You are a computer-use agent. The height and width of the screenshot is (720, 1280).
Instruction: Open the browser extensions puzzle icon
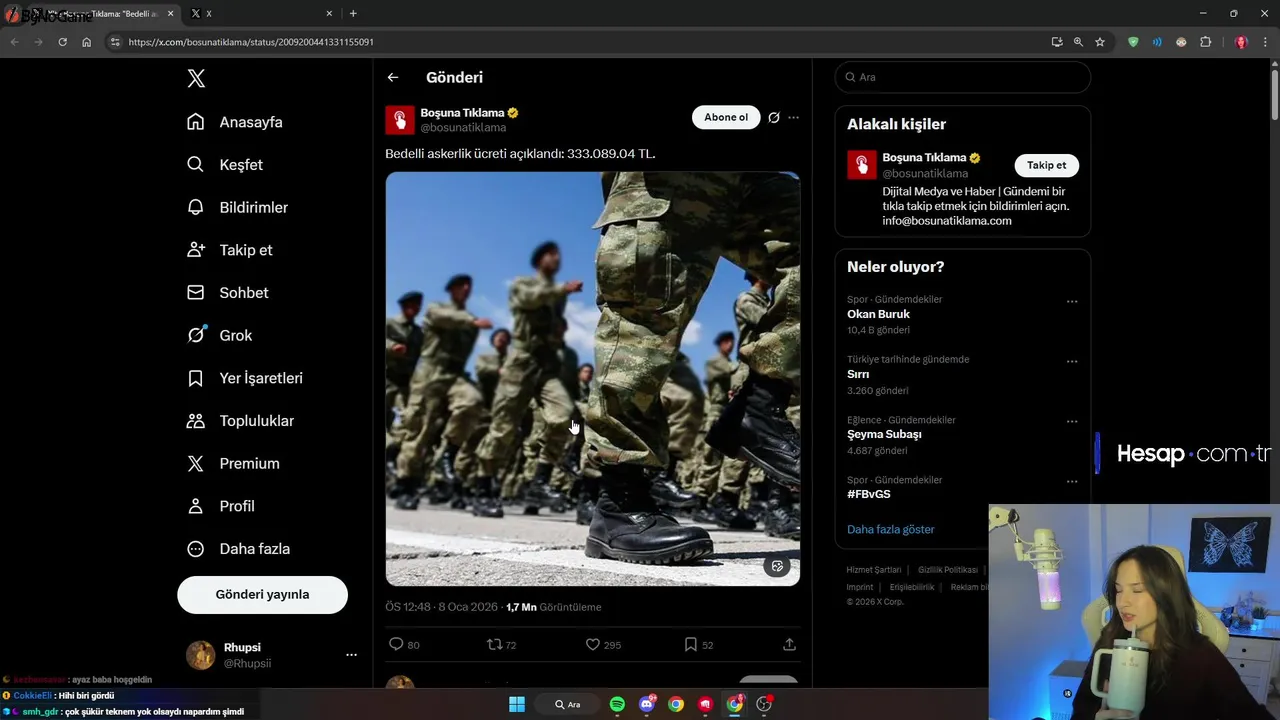[1205, 42]
